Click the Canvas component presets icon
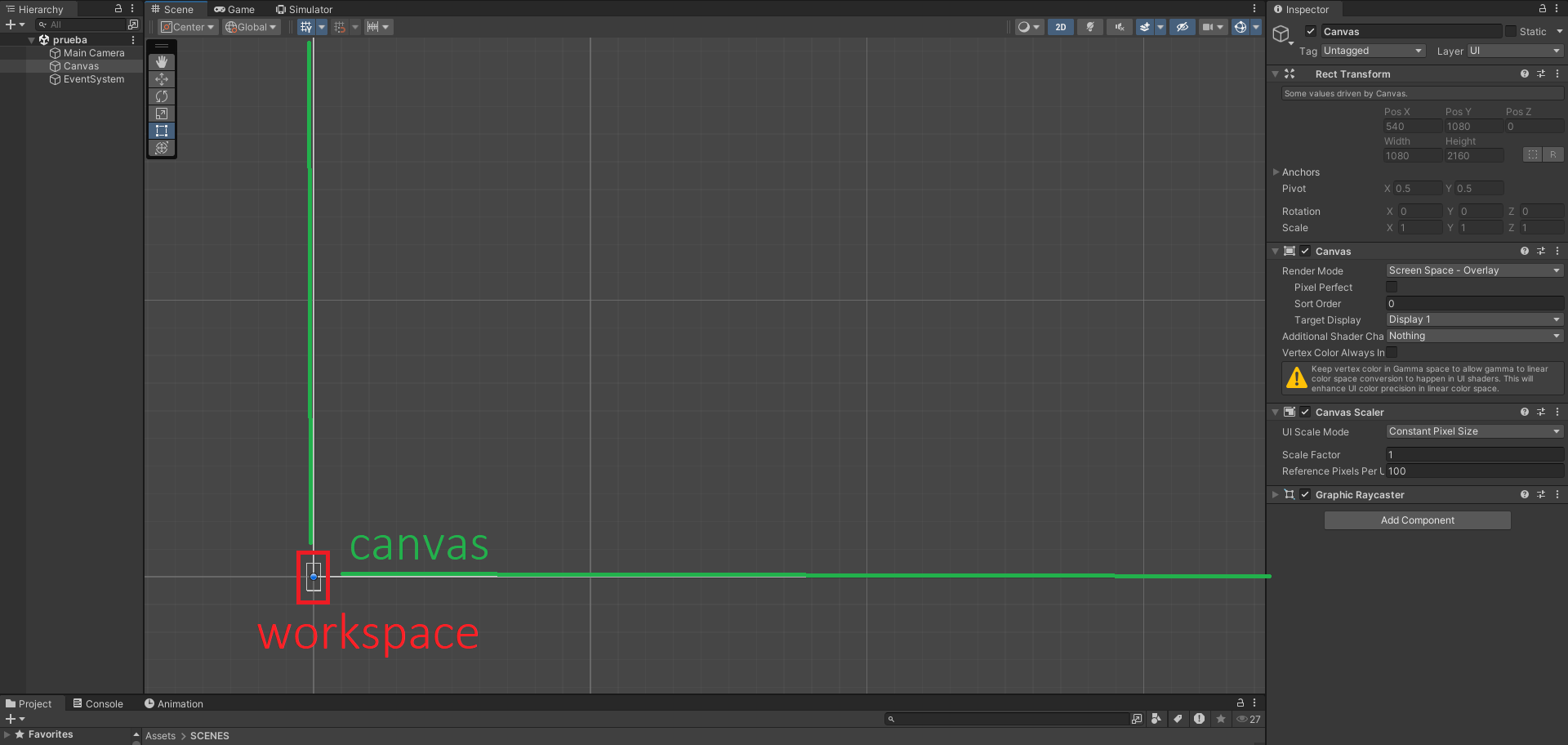 tap(1541, 251)
